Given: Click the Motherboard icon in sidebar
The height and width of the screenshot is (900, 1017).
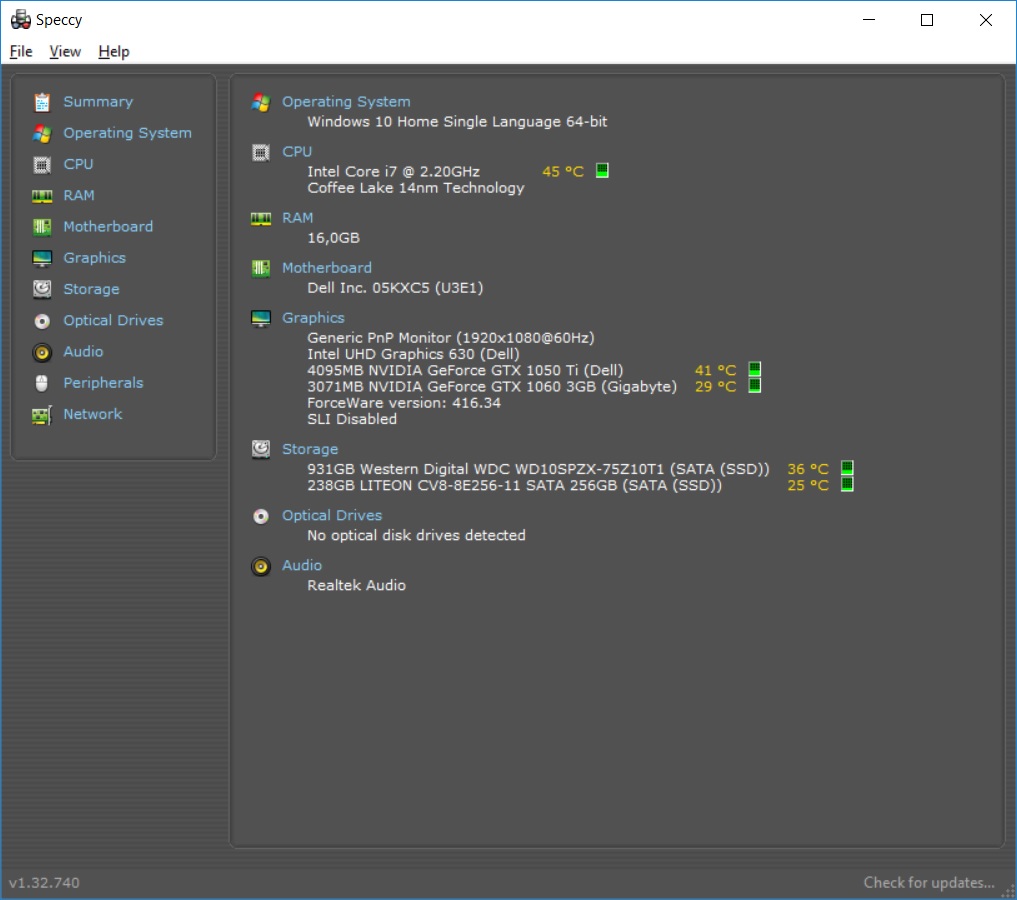Looking at the screenshot, I should [x=42, y=227].
